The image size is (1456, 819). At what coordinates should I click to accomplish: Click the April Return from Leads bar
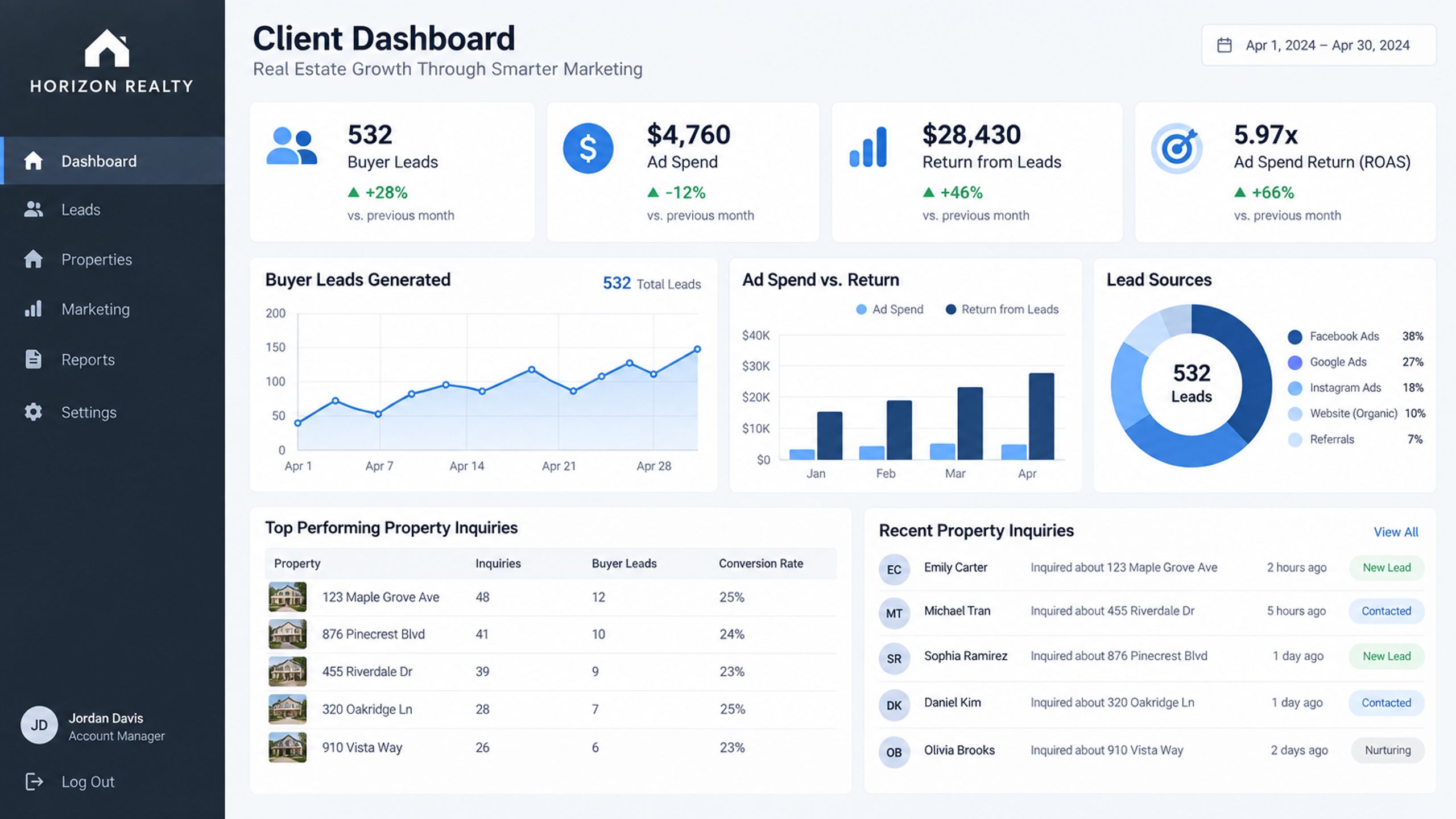click(1041, 416)
